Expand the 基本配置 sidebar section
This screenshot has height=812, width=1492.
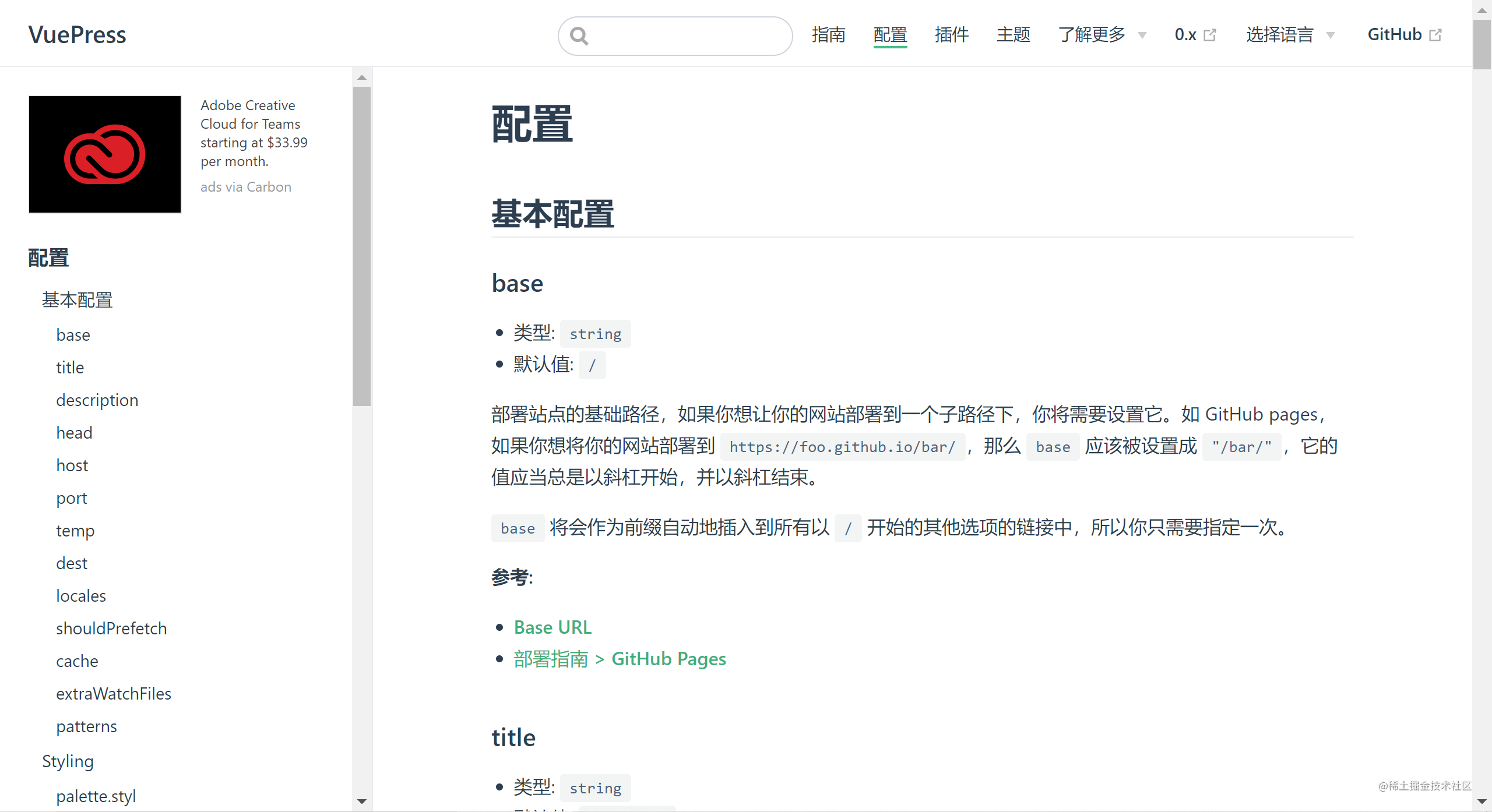pyautogui.click(x=78, y=300)
